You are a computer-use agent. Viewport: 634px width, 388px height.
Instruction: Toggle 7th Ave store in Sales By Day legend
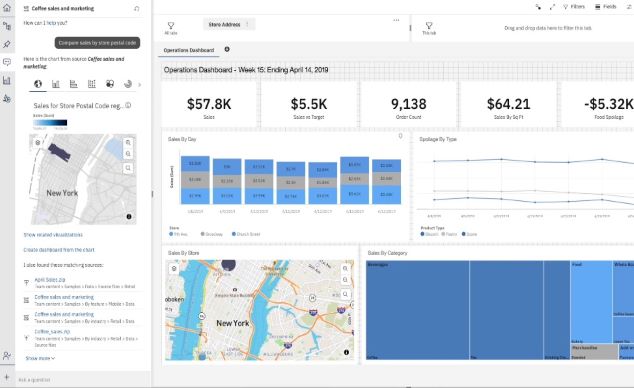click(x=179, y=234)
